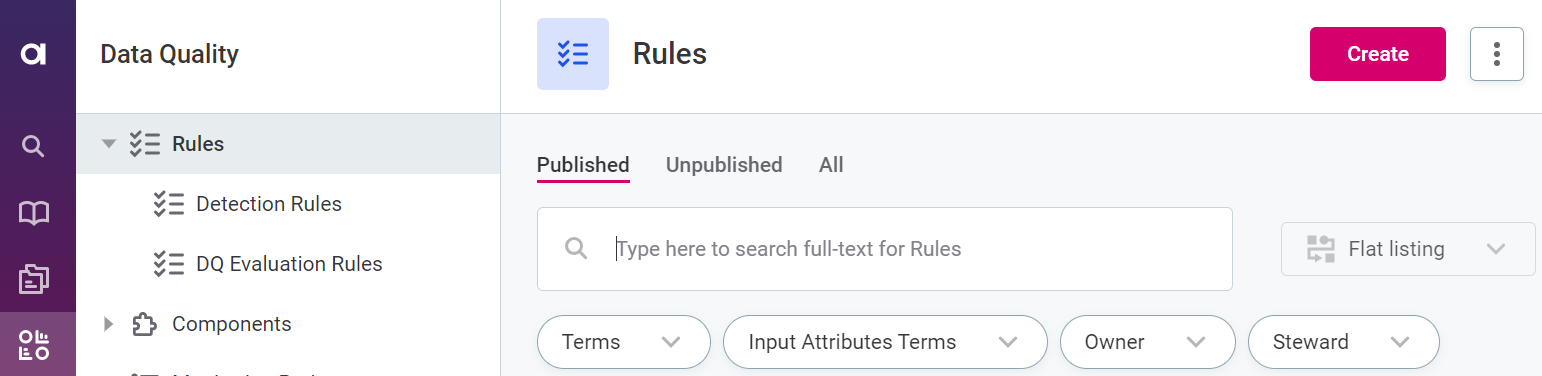1542x376 pixels.
Task: Open the three-dot more options menu
Action: click(1497, 54)
